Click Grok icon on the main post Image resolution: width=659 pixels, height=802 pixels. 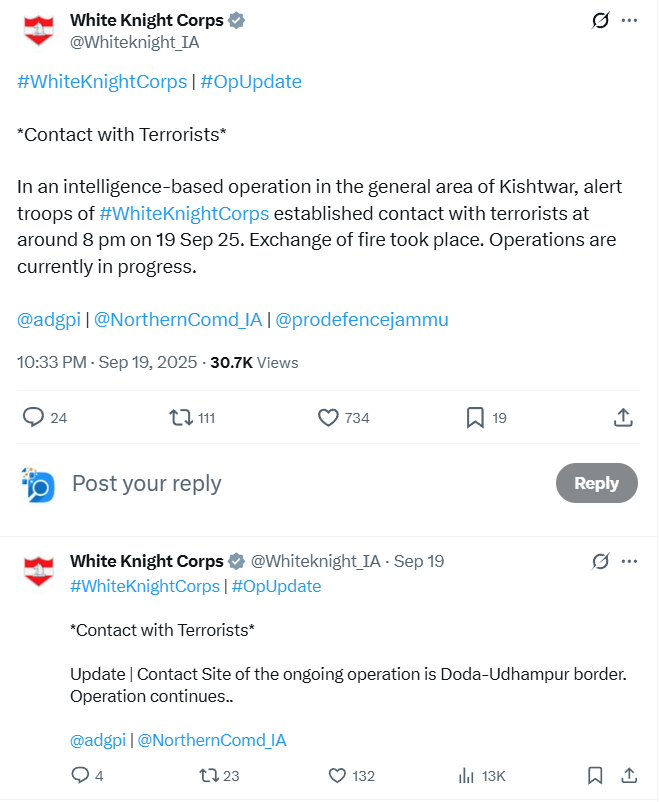pyautogui.click(x=601, y=21)
